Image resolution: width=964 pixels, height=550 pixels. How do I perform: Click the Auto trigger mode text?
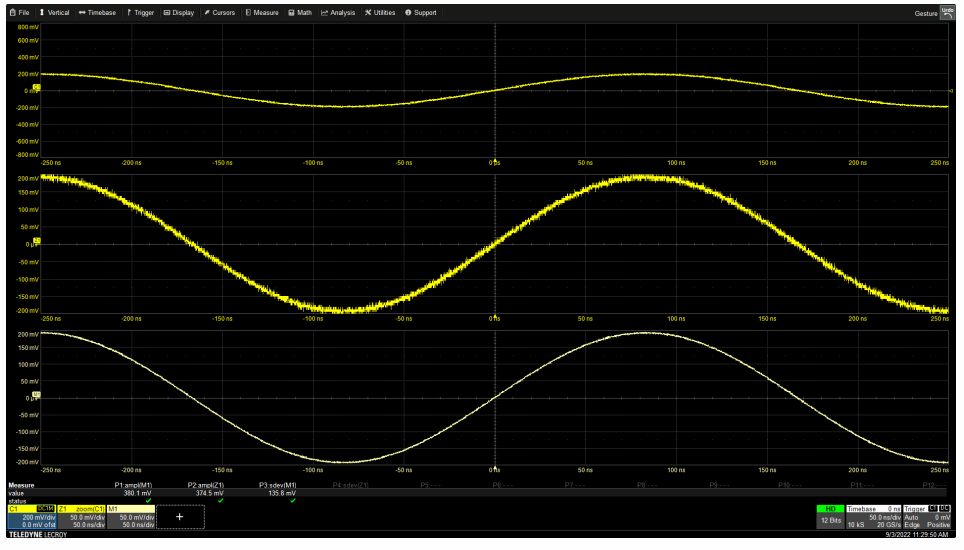(x=911, y=518)
